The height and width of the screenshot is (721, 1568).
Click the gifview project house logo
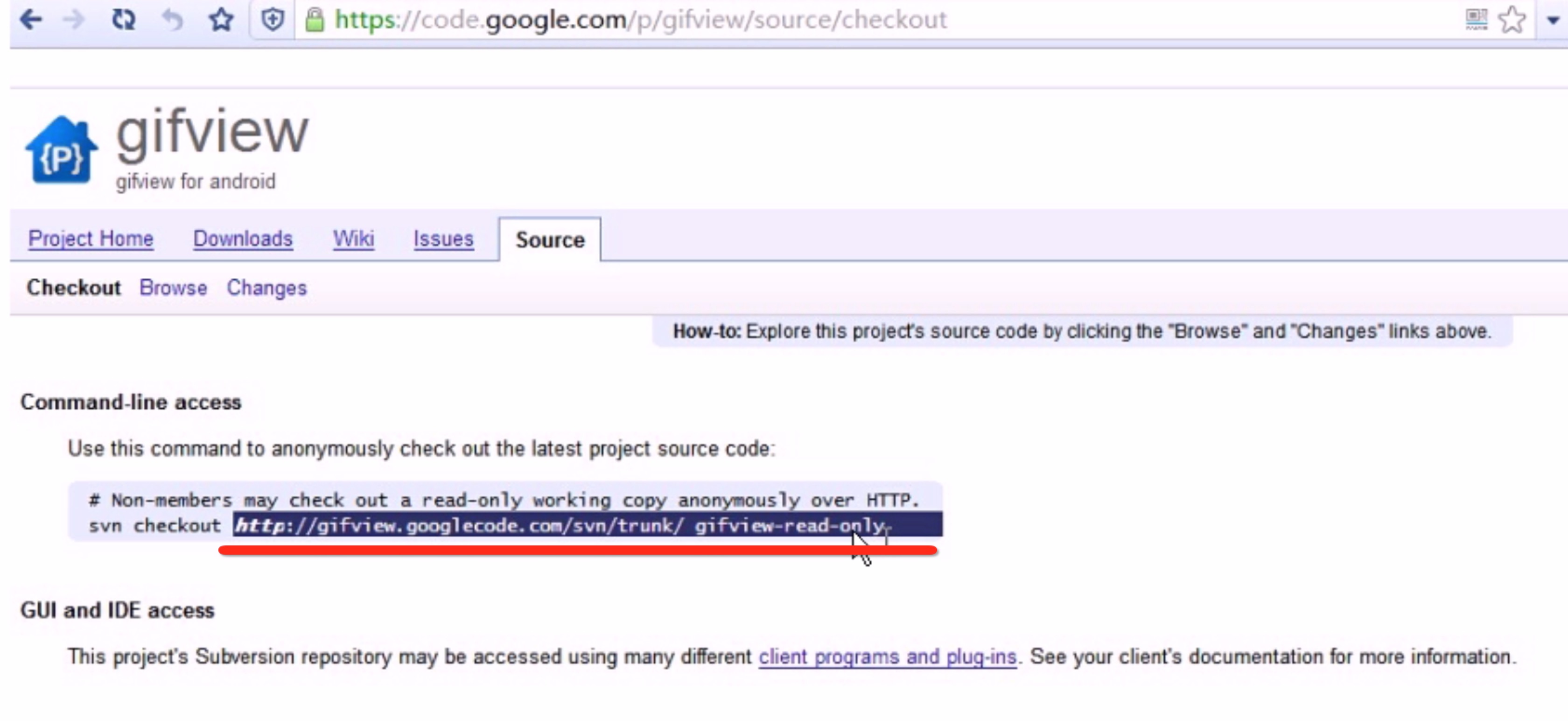click(61, 149)
